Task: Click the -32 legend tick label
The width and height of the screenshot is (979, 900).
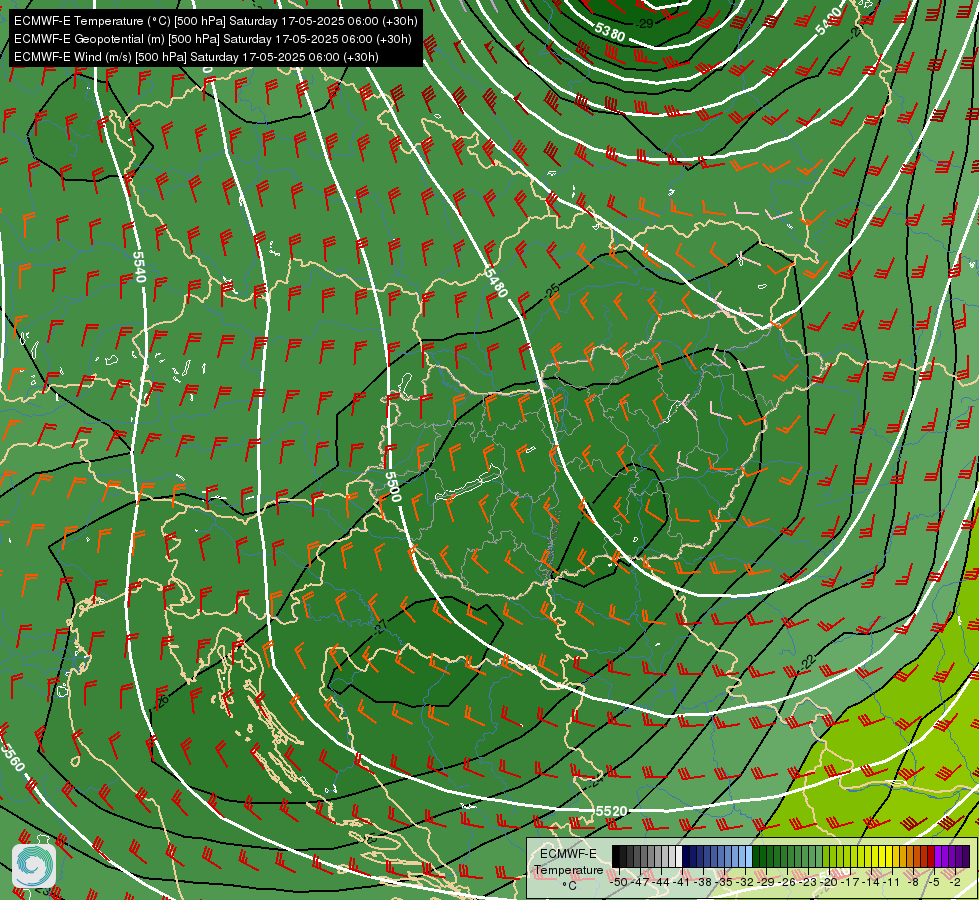Action: point(745,882)
